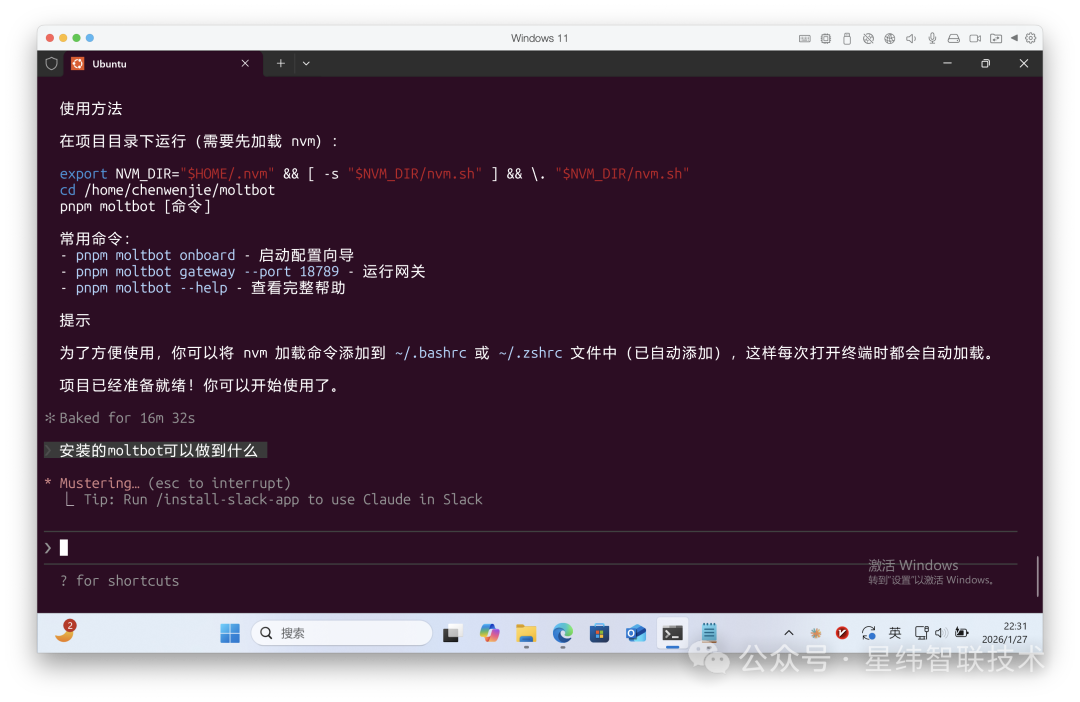Select the Ubuntu terminal tab
This screenshot has height=702, width=1080.
150,63
